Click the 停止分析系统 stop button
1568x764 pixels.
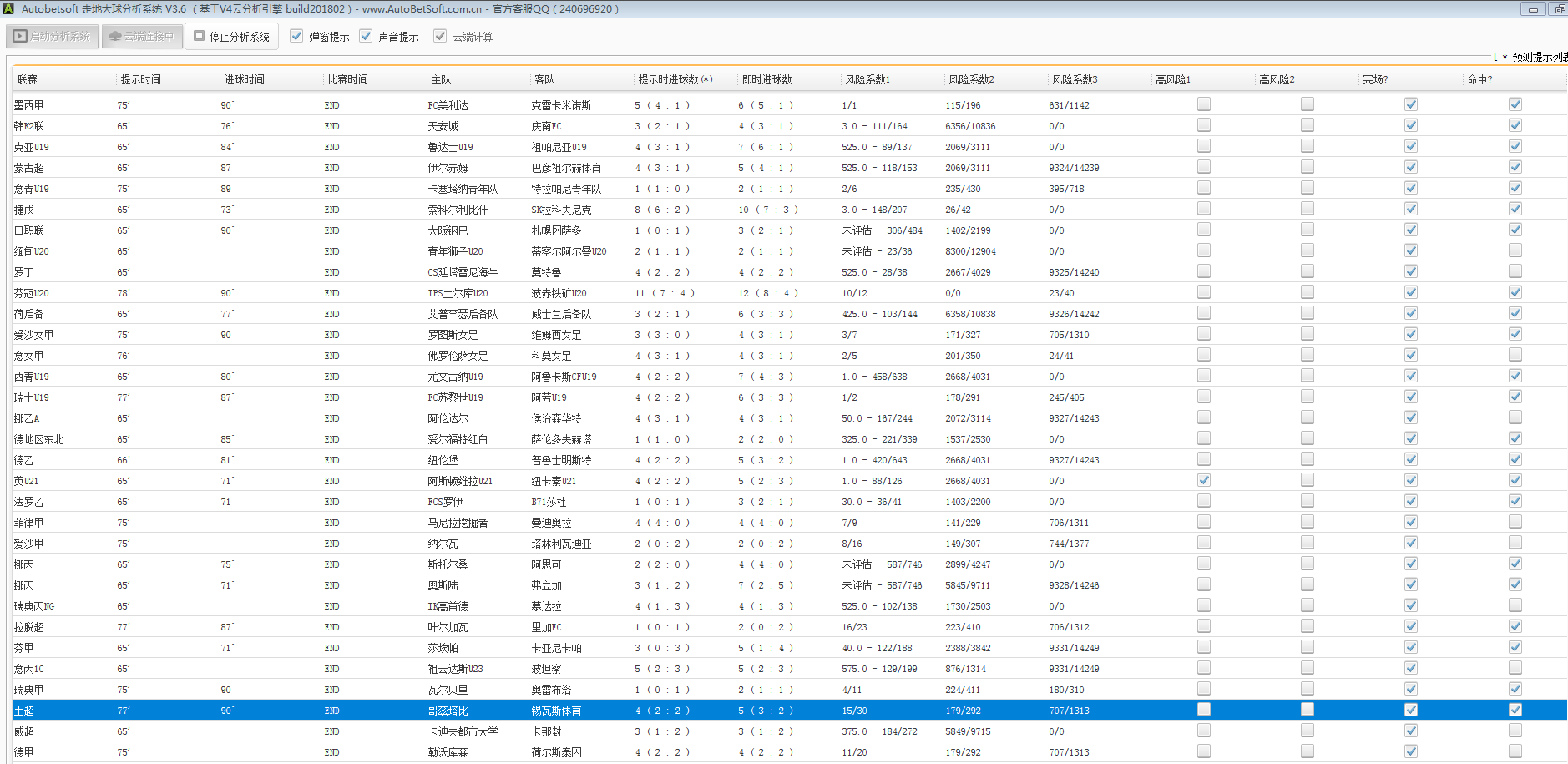pos(232,37)
